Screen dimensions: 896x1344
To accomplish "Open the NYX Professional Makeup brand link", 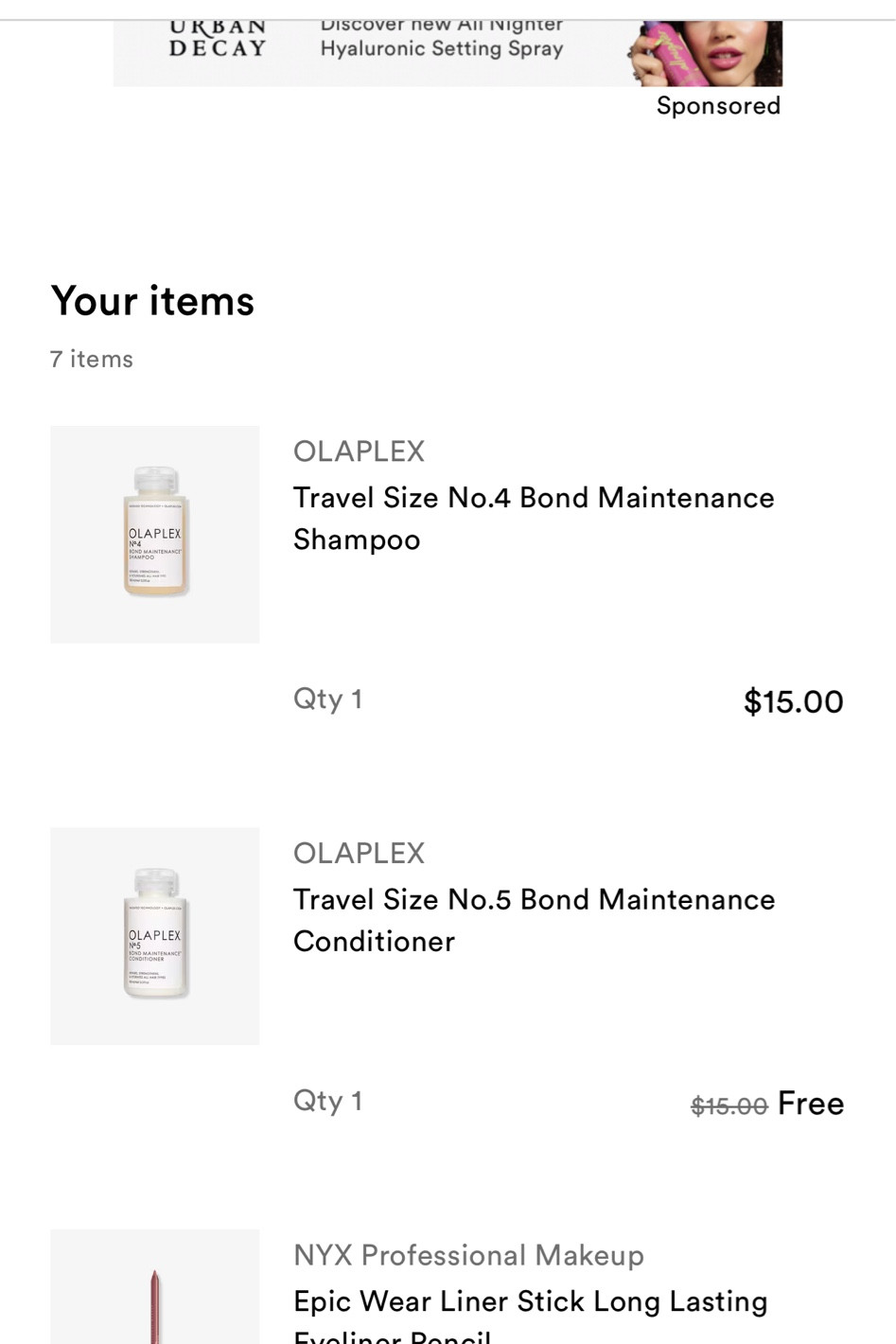I will pos(468,1256).
